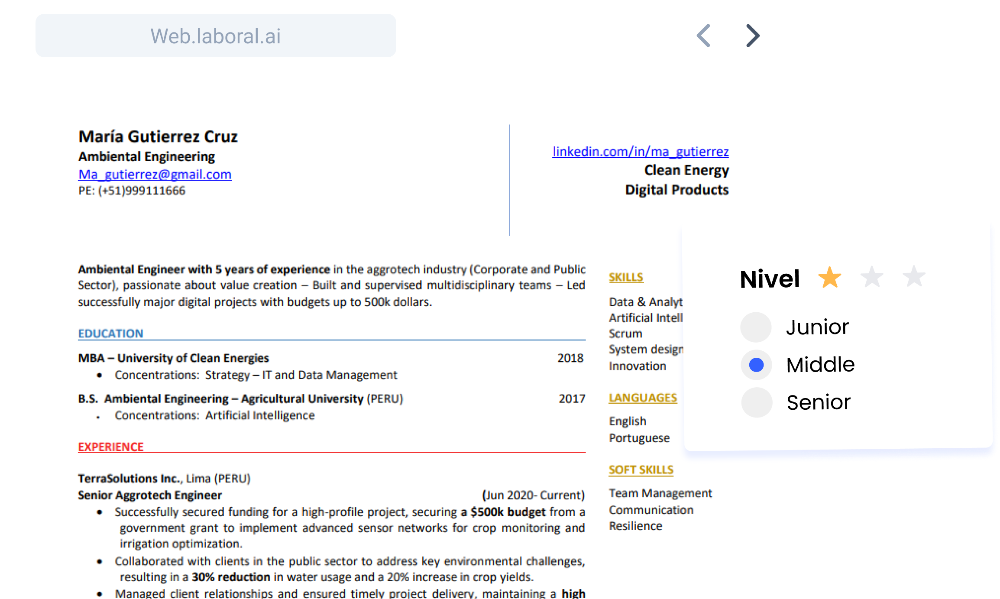This screenshot has width=1000, height=599.
Task: Go forward with the right chevron arrow
Action: (753, 36)
